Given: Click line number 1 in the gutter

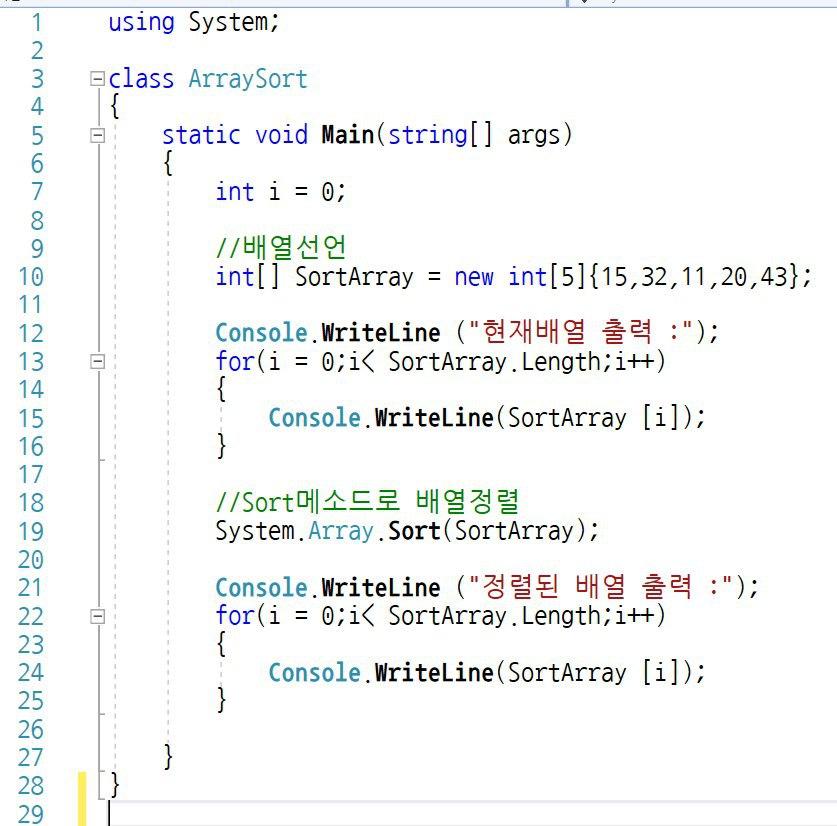Looking at the screenshot, I should [x=37, y=22].
